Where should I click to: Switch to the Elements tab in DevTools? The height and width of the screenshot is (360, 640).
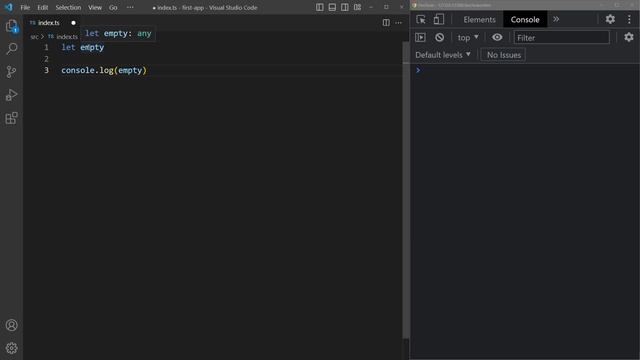479,20
